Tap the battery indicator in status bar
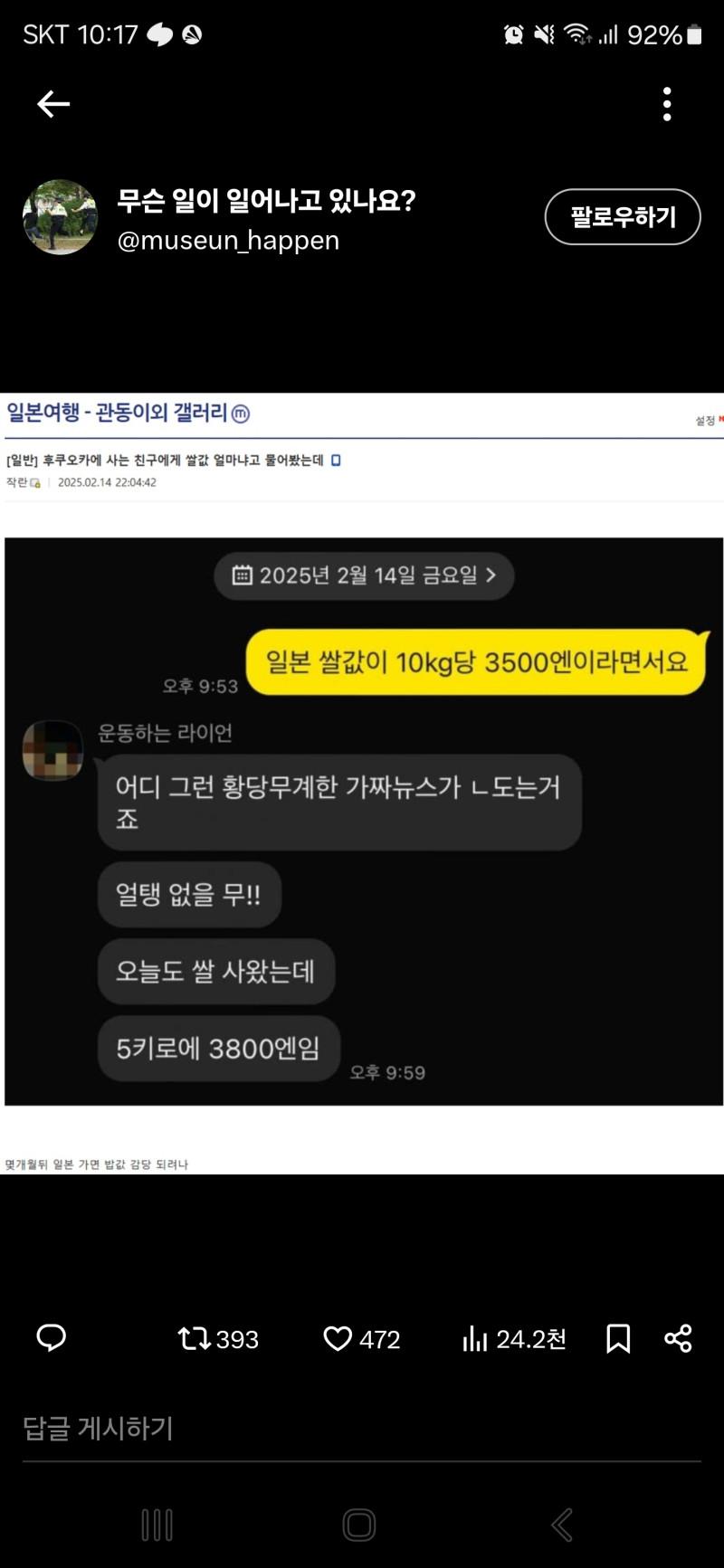The image size is (724, 1568). coord(694,34)
